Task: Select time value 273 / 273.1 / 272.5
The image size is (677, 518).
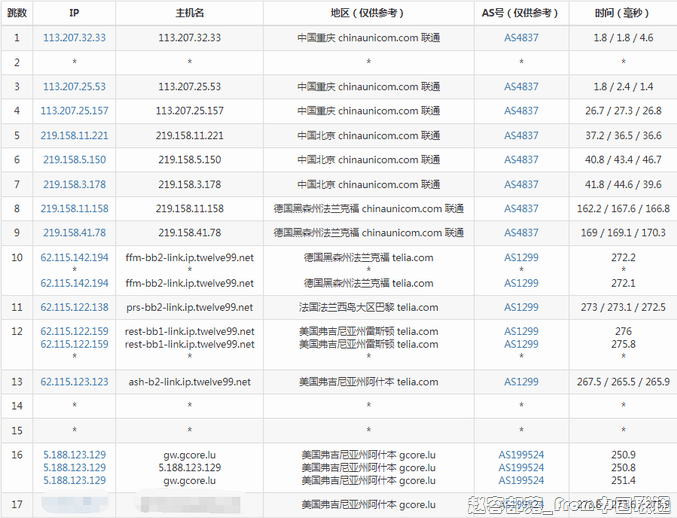Action: (x=623, y=307)
